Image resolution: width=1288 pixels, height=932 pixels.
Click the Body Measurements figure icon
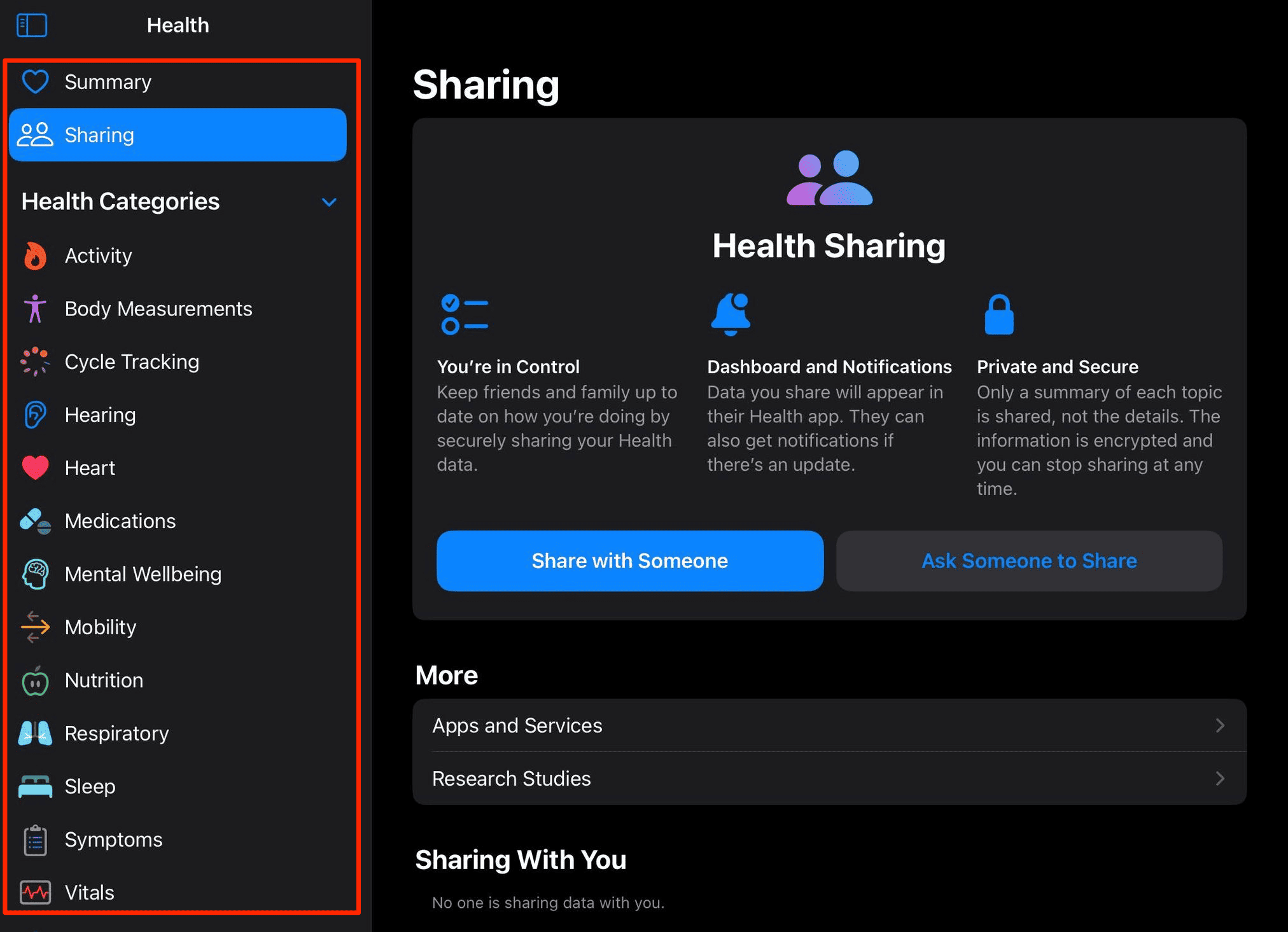(35, 309)
